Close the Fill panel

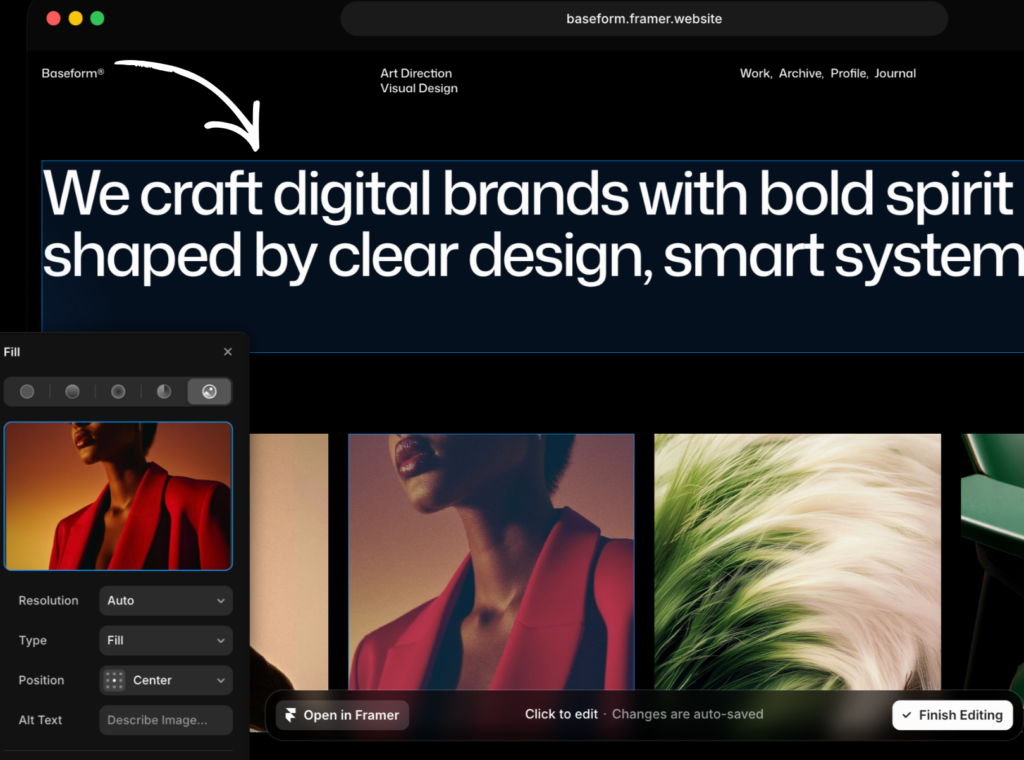[227, 351]
